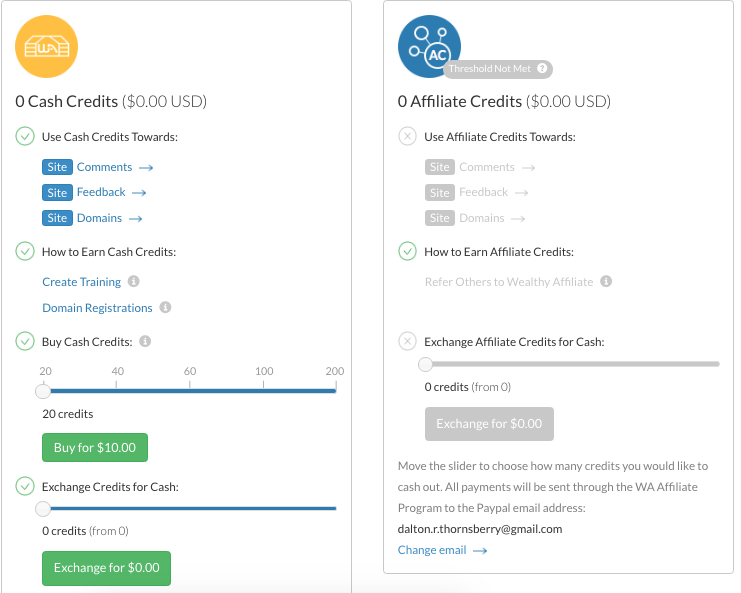Click info icon next to Buy Cash Credits
The image size is (741, 593).
145,342
